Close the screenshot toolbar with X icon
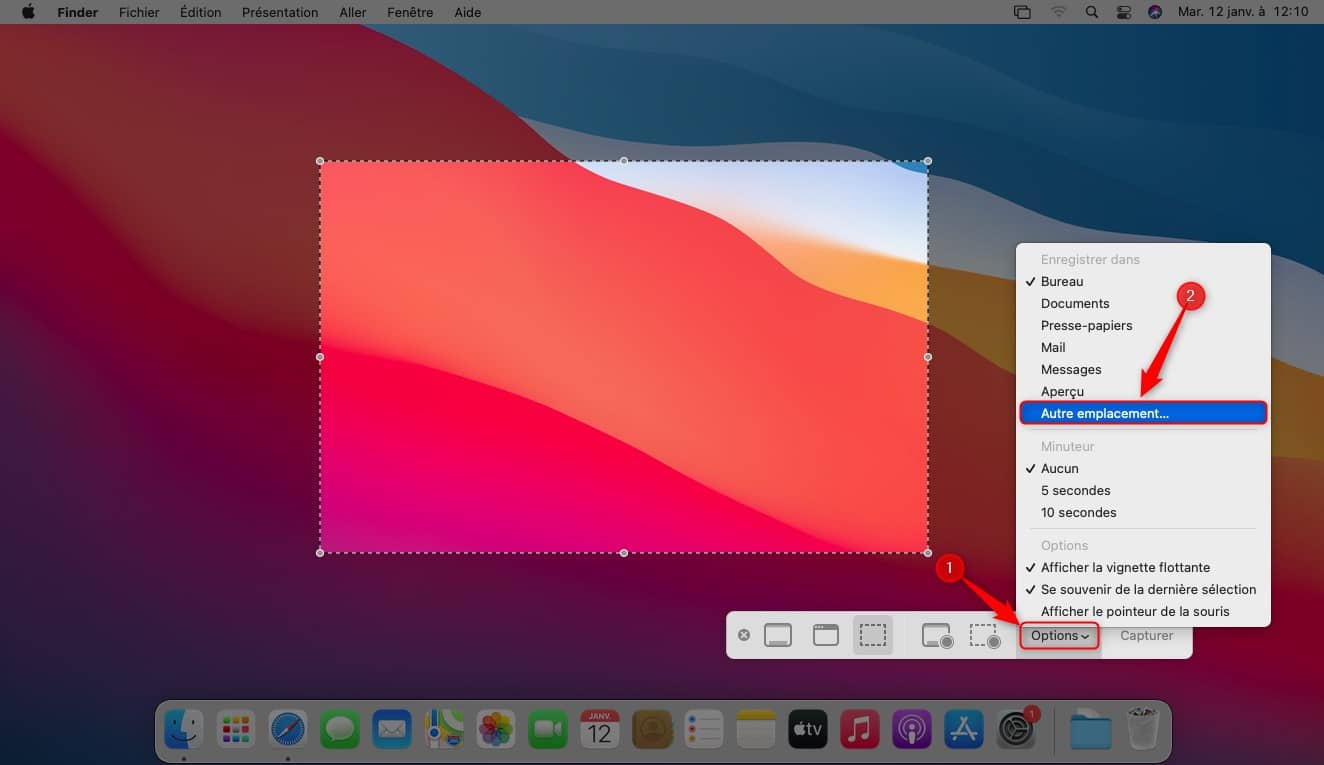The image size is (1324, 765). pos(744,635)
